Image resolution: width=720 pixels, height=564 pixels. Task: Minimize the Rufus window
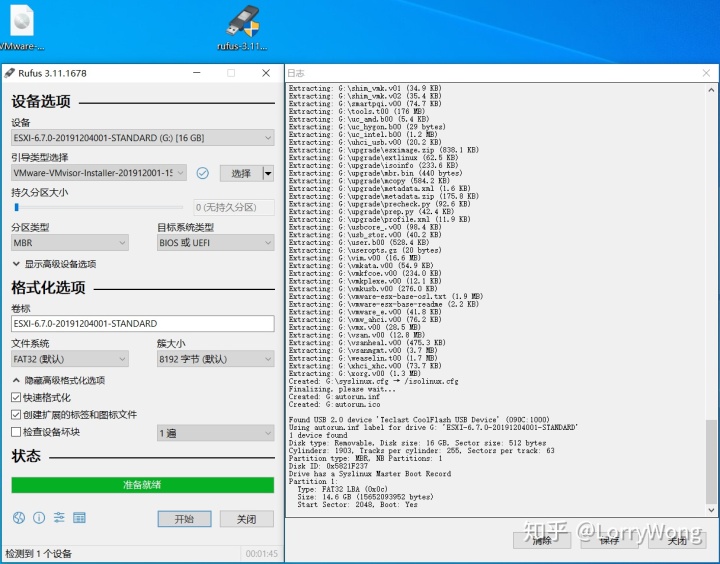click(x=197, y=73)
